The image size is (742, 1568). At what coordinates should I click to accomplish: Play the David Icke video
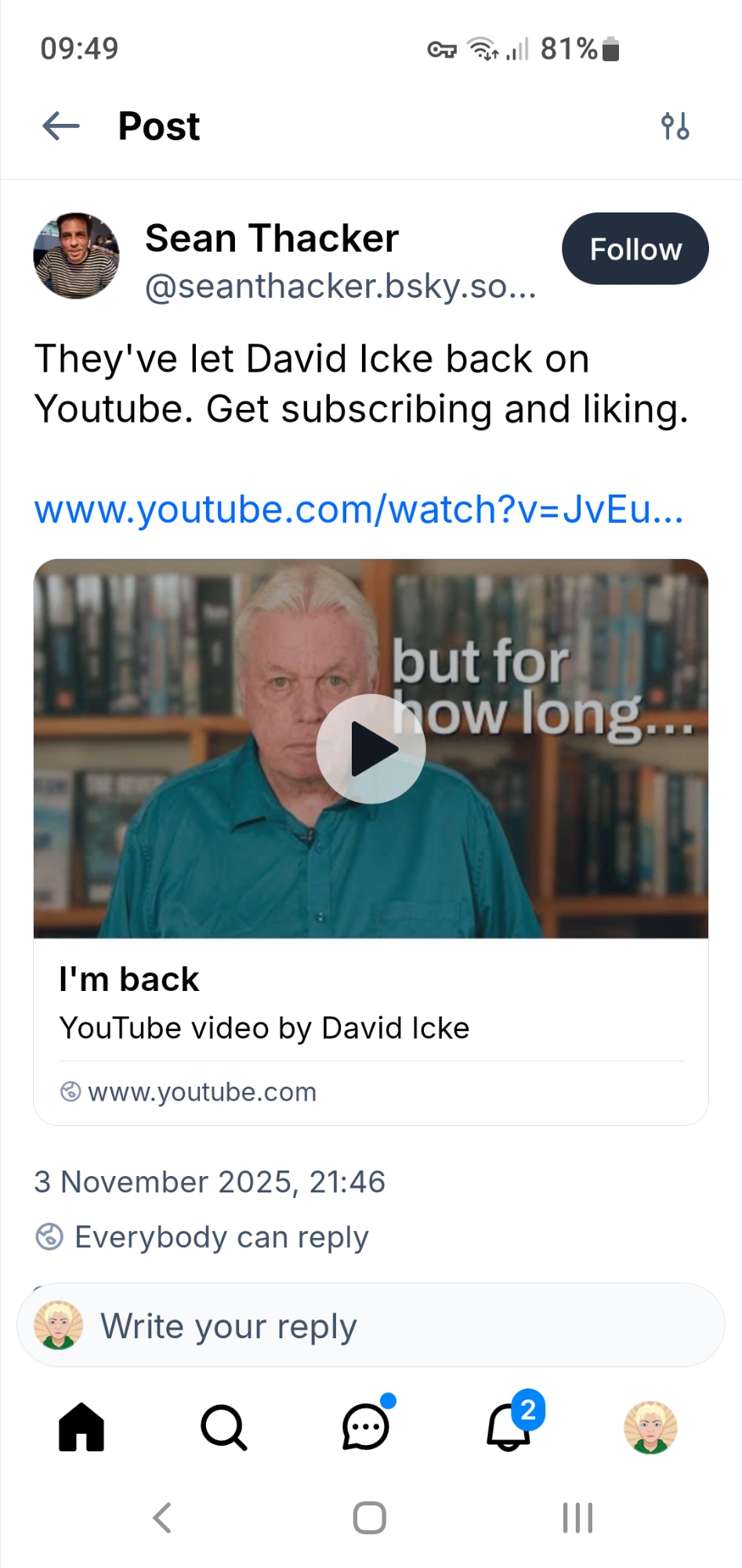371,749
